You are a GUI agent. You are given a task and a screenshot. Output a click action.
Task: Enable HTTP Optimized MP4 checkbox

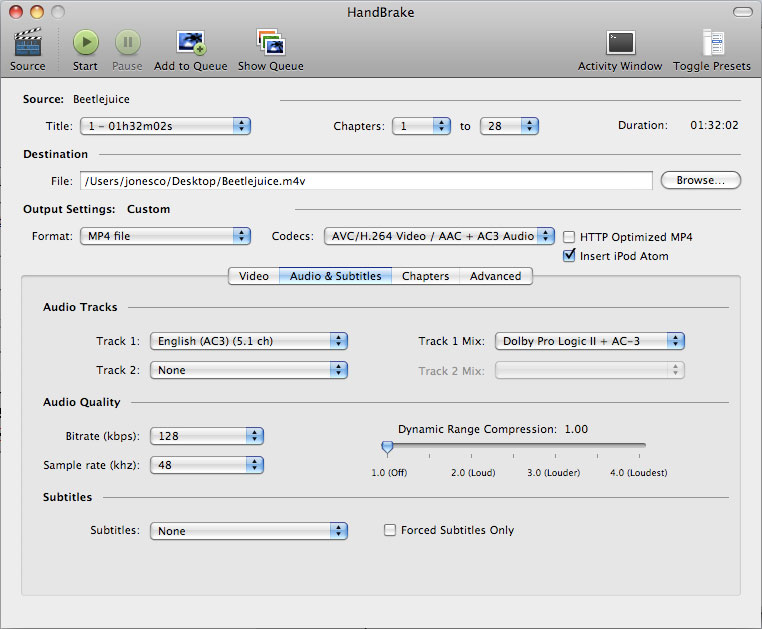coord(569,237)
